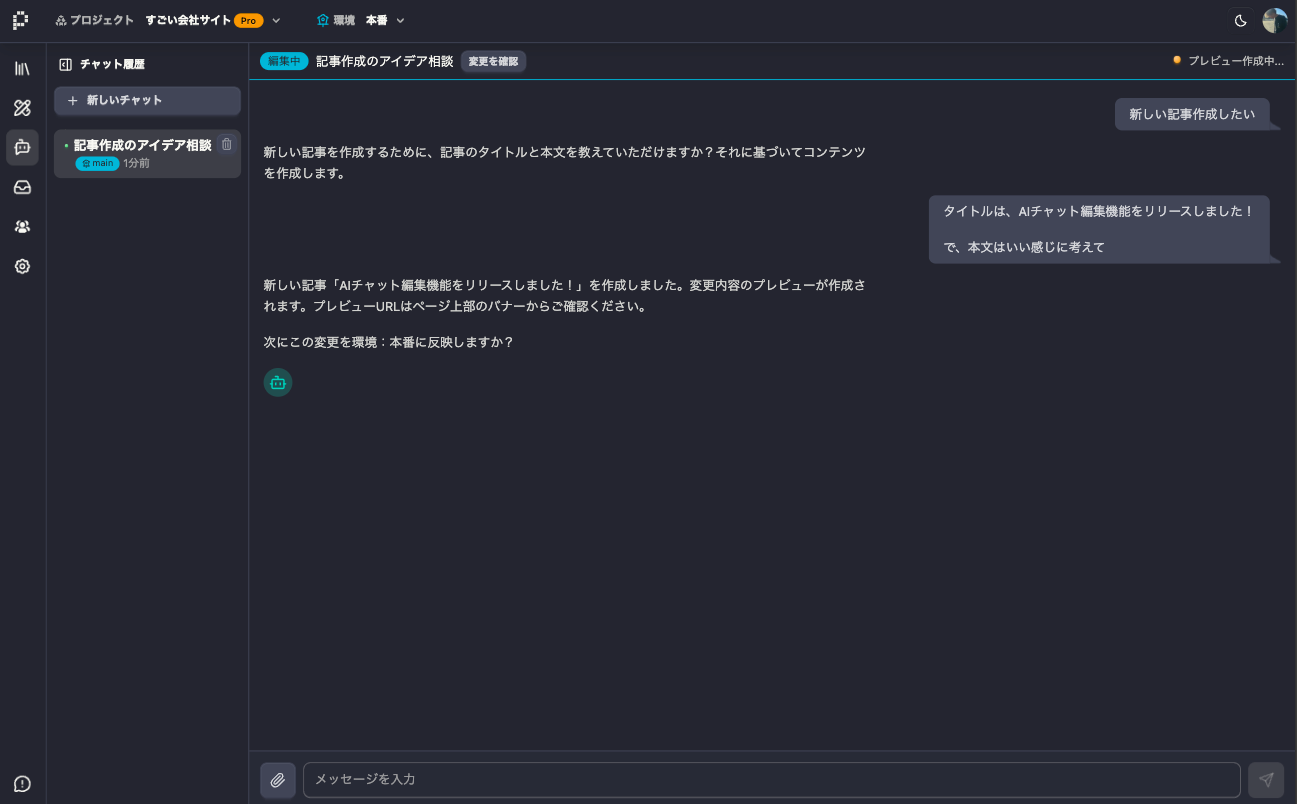Toggle dark mode moon icon
The width and height of the screenshot is (1297, 804).
pyautogui.click(x=1241, y=20)
